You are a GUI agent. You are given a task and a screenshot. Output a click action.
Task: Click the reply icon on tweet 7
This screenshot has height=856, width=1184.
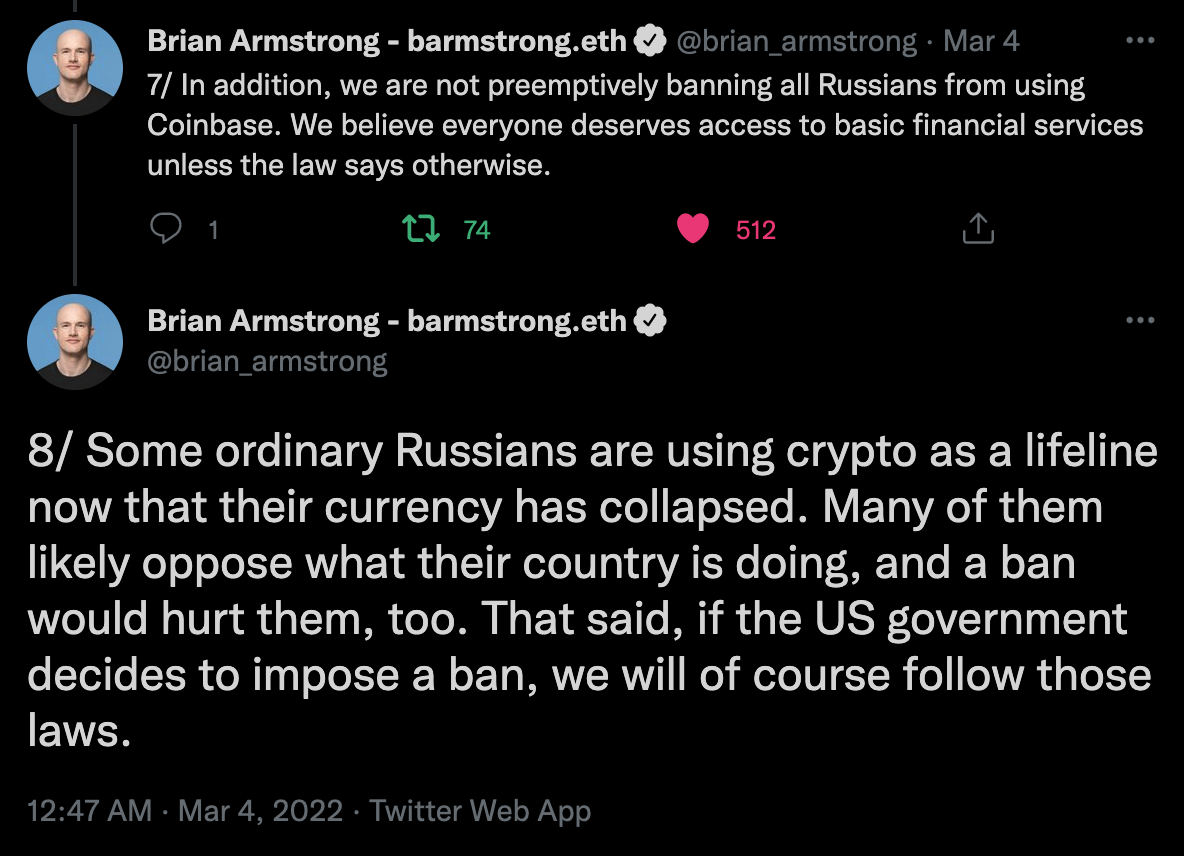point(165,228)
